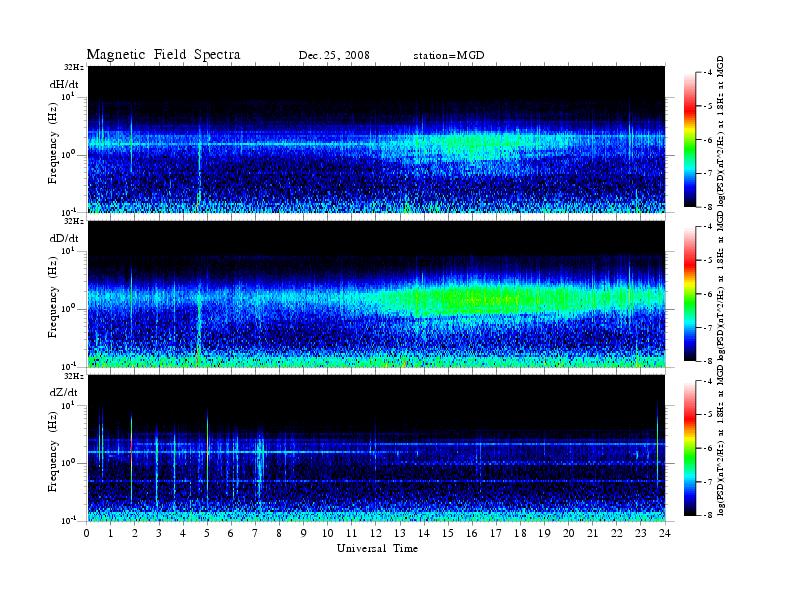Screen dimensions: 792x612
Task: Click the "Magnetic Field Spectra" title
Action: pyautogui.click(x=163, y=55)
